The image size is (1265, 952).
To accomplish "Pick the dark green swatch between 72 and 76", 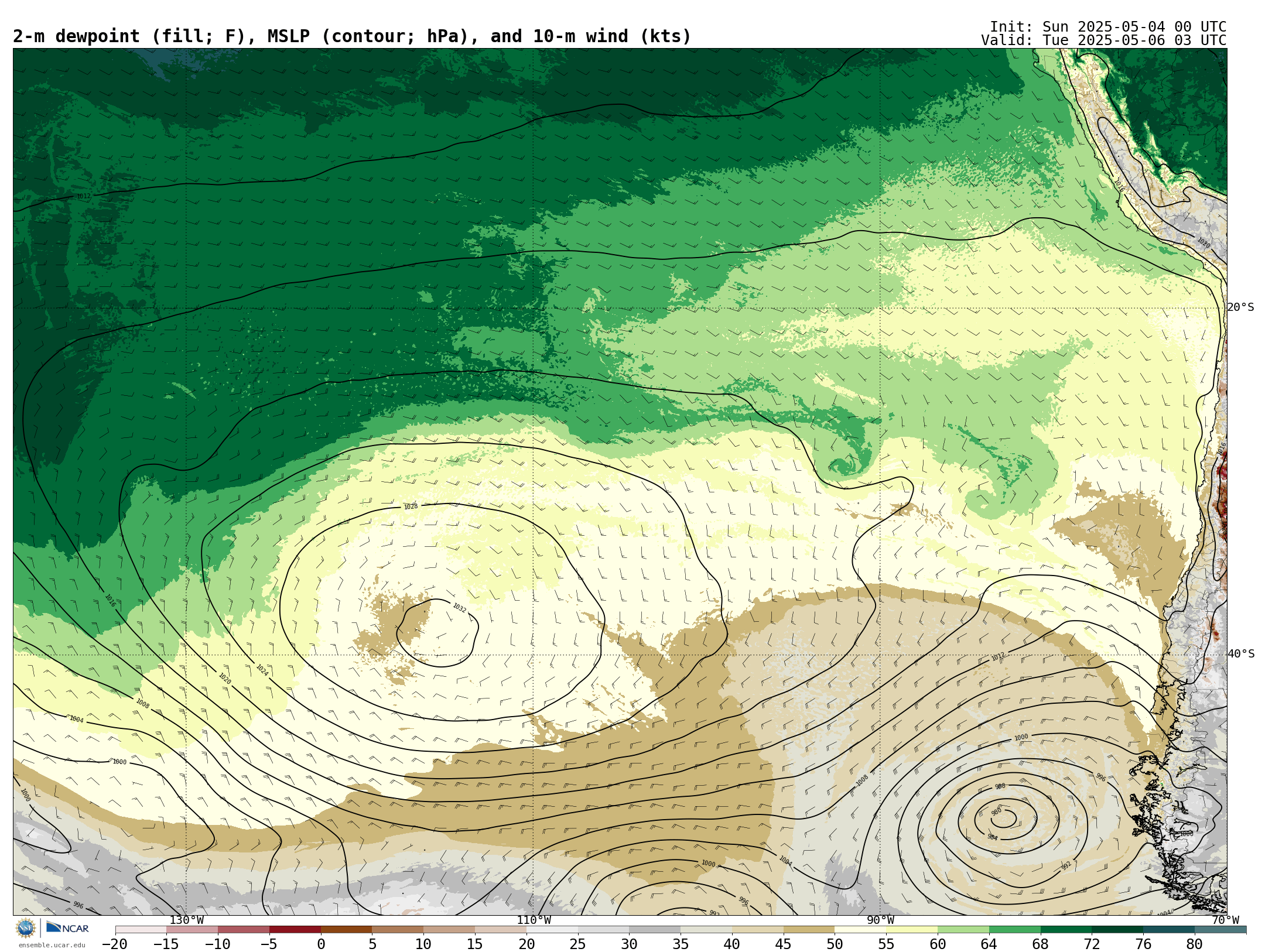I will [x=1117, y=930].
